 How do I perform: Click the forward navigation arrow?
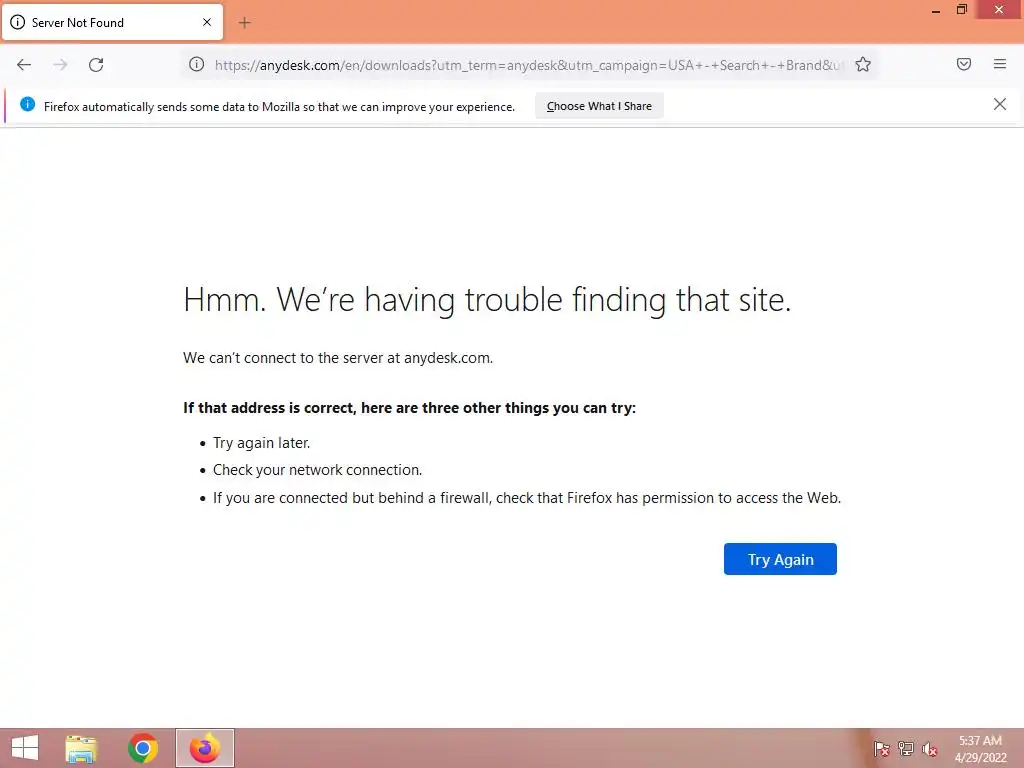pos(60,65)
